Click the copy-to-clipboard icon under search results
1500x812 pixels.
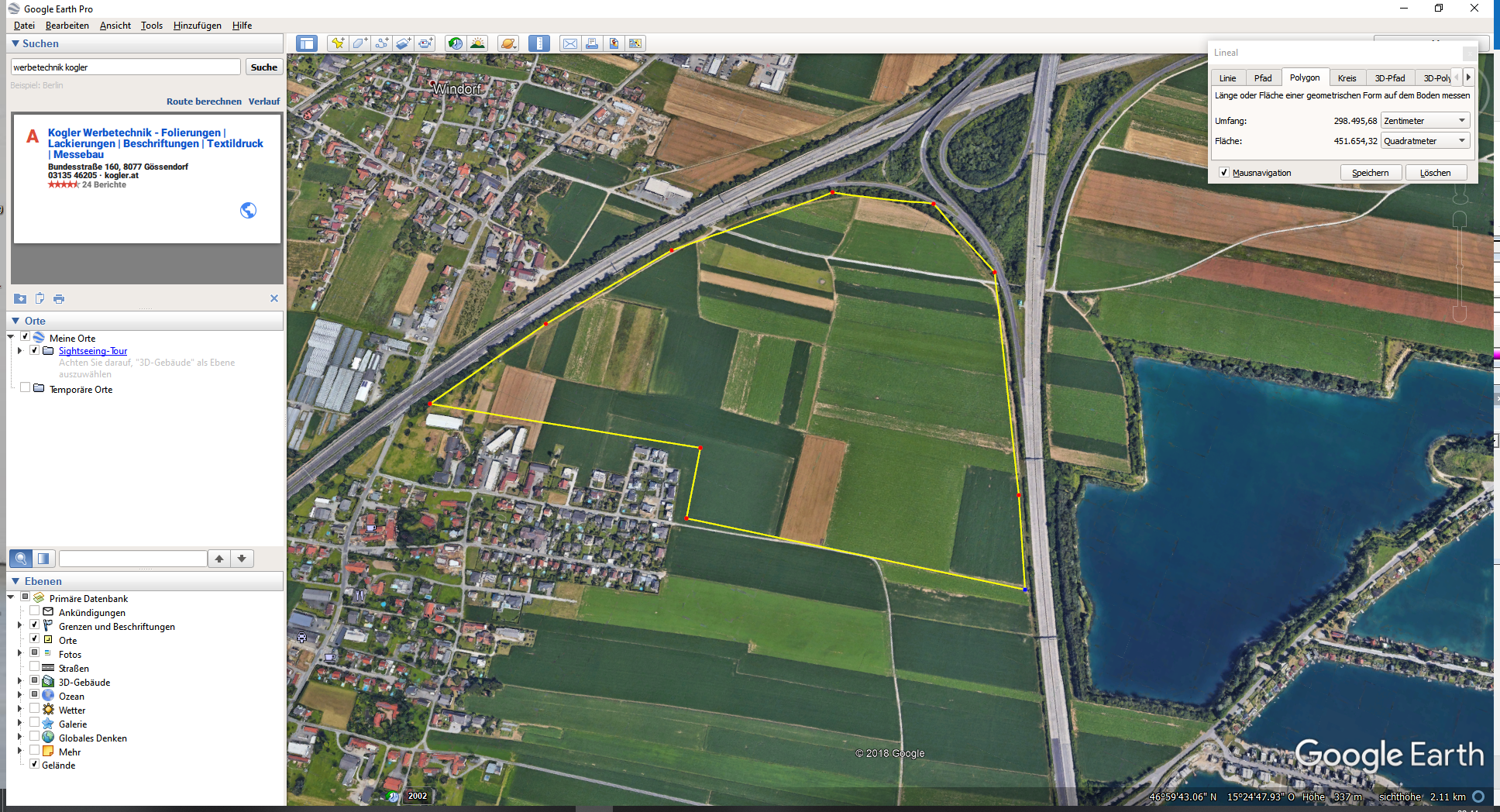click(40, 298)
